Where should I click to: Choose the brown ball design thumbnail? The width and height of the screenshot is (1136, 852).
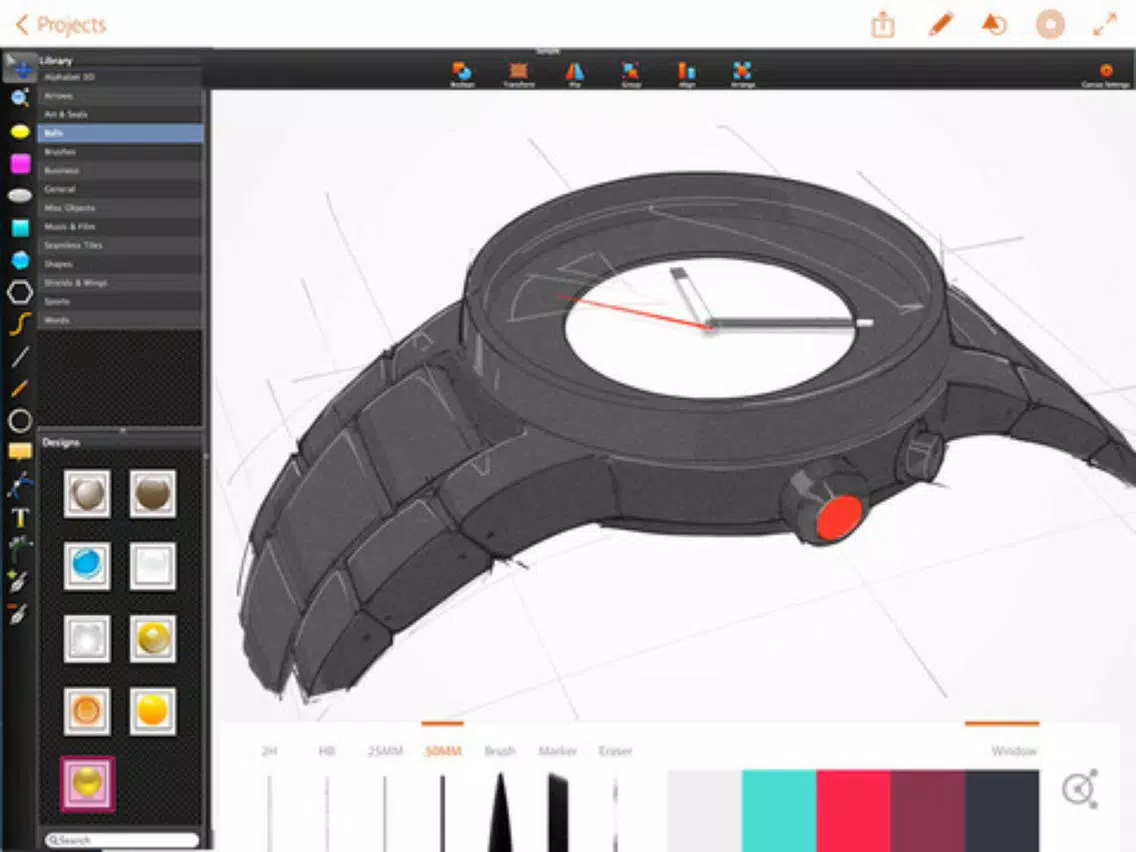pos(153,493)
